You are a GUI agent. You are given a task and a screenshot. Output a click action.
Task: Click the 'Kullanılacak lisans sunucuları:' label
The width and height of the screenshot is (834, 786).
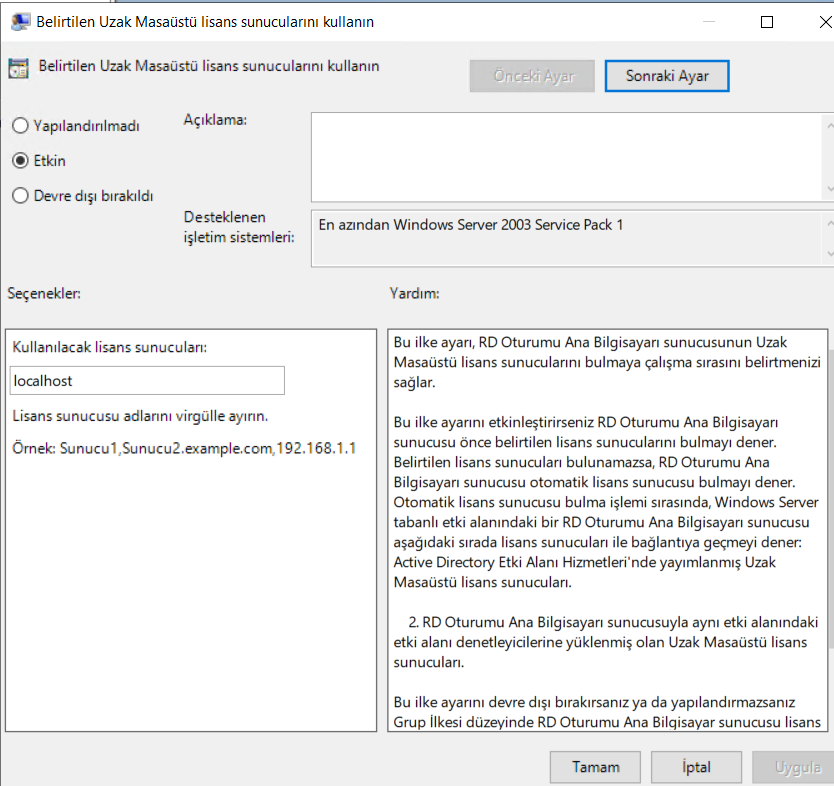[110, 347]
